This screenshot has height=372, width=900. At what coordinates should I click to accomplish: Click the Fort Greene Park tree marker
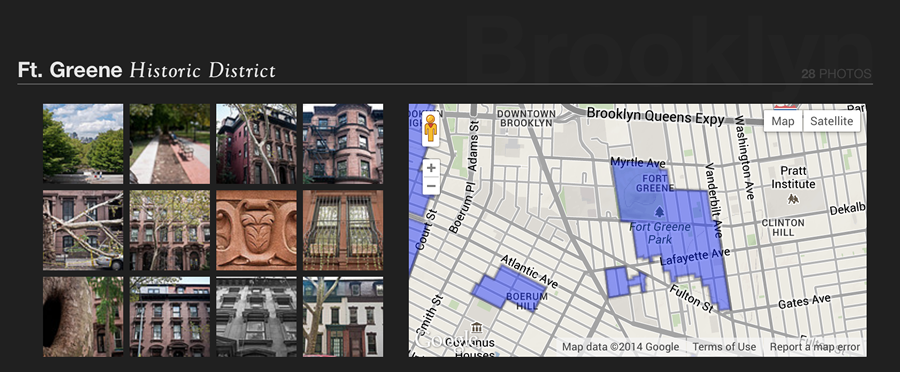point(659,212)
